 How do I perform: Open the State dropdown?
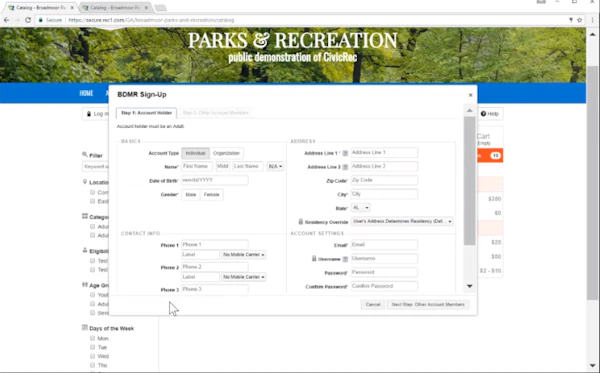point(360,208)
